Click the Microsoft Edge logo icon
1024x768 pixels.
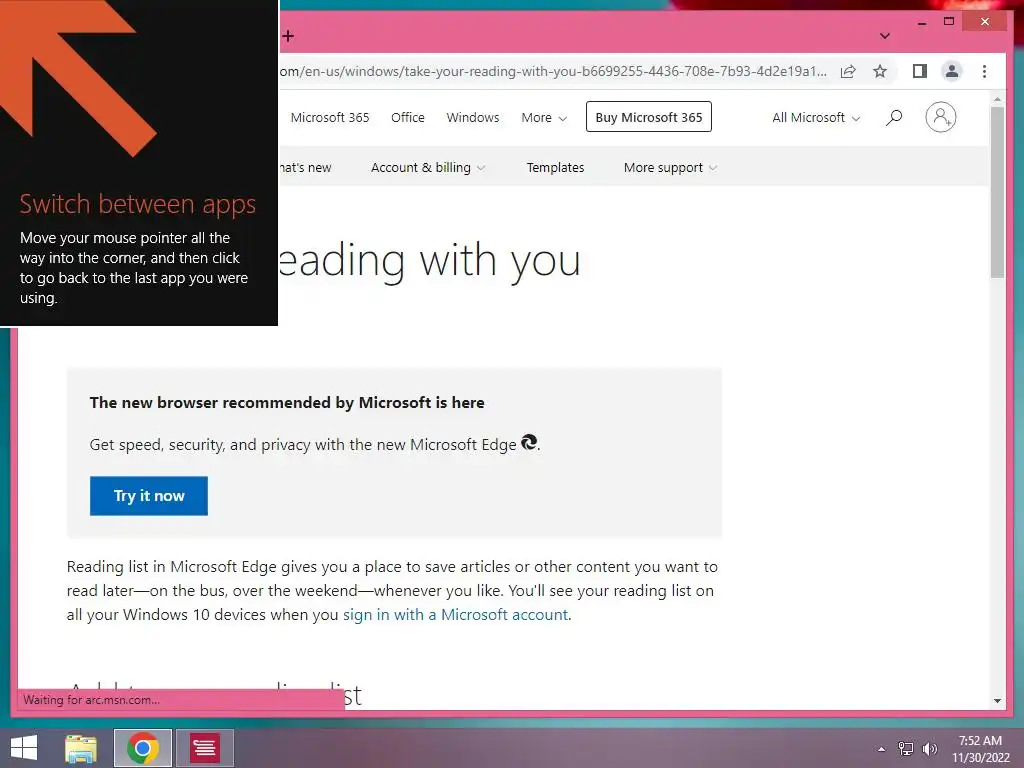tap(529, 442)
